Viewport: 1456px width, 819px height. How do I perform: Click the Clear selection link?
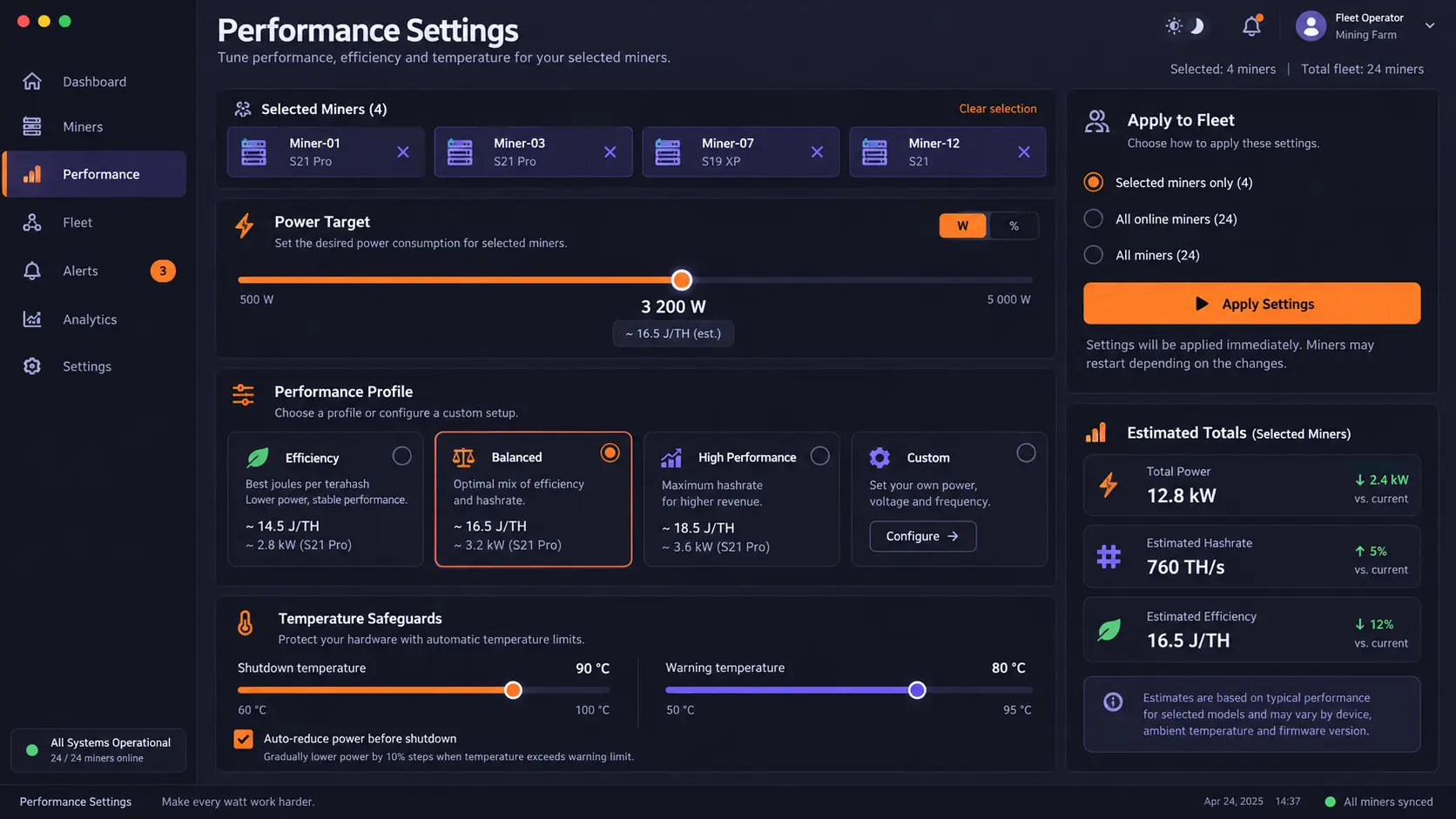coord(998,109)
